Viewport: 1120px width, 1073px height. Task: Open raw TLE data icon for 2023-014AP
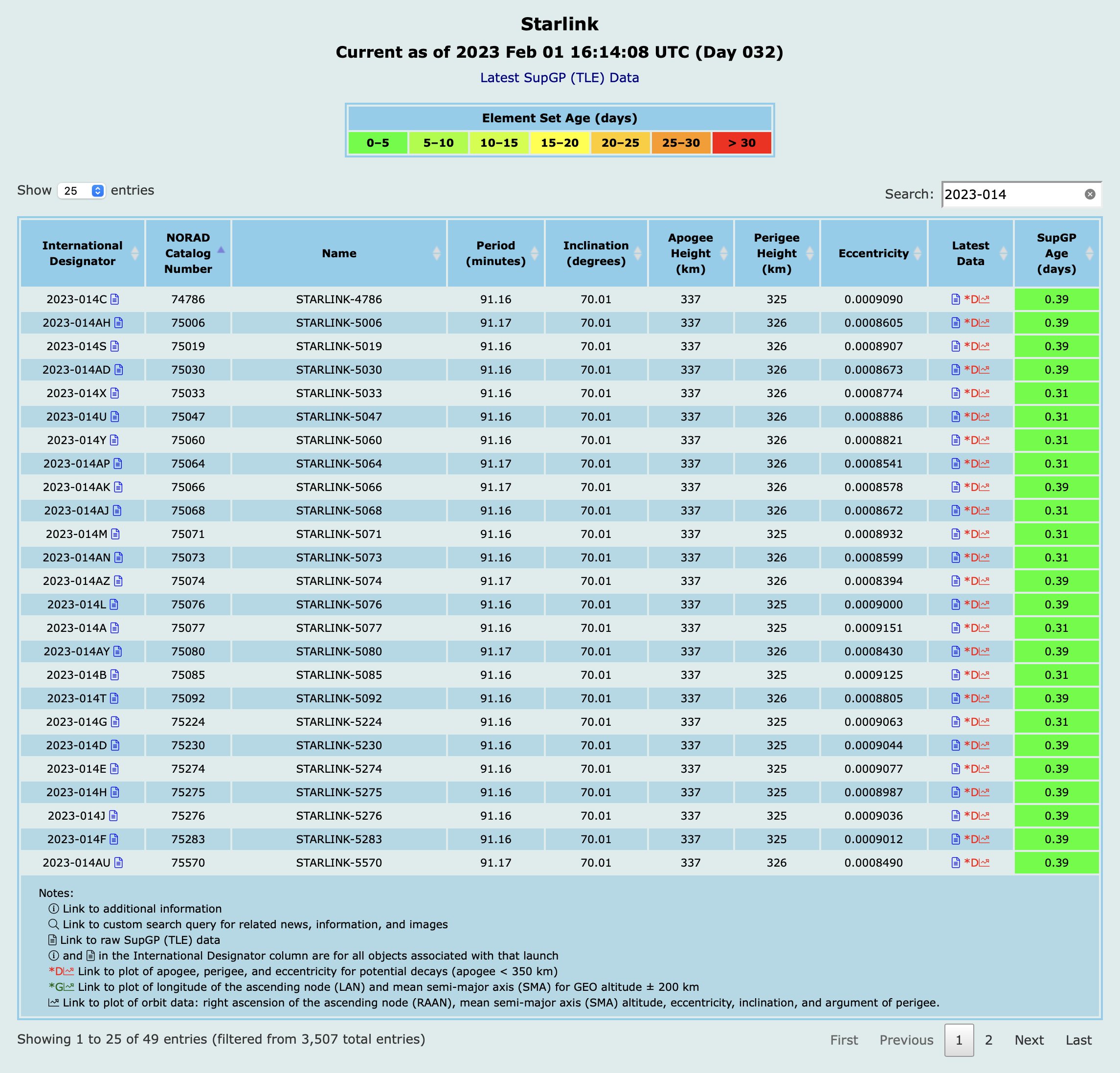pyautogui.click(x=118, y=463)
